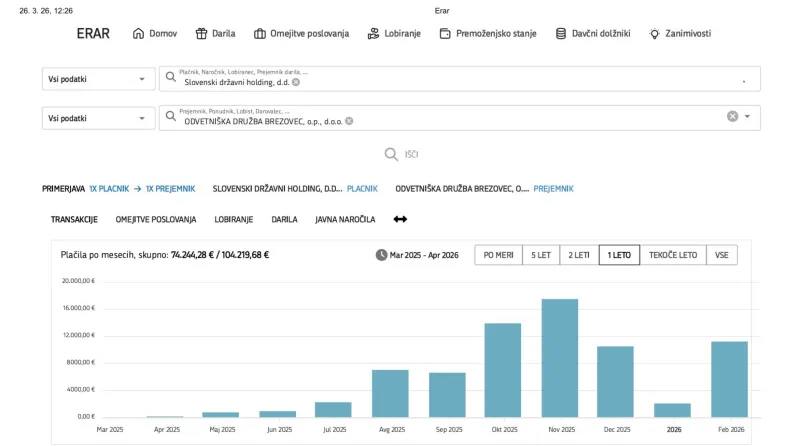The height and width of the screenshot is (446, 800).
Task: Remove ODVETNIŠKA DRUŽBA BREZOVEC filter chip
Action: pos(349,121)
